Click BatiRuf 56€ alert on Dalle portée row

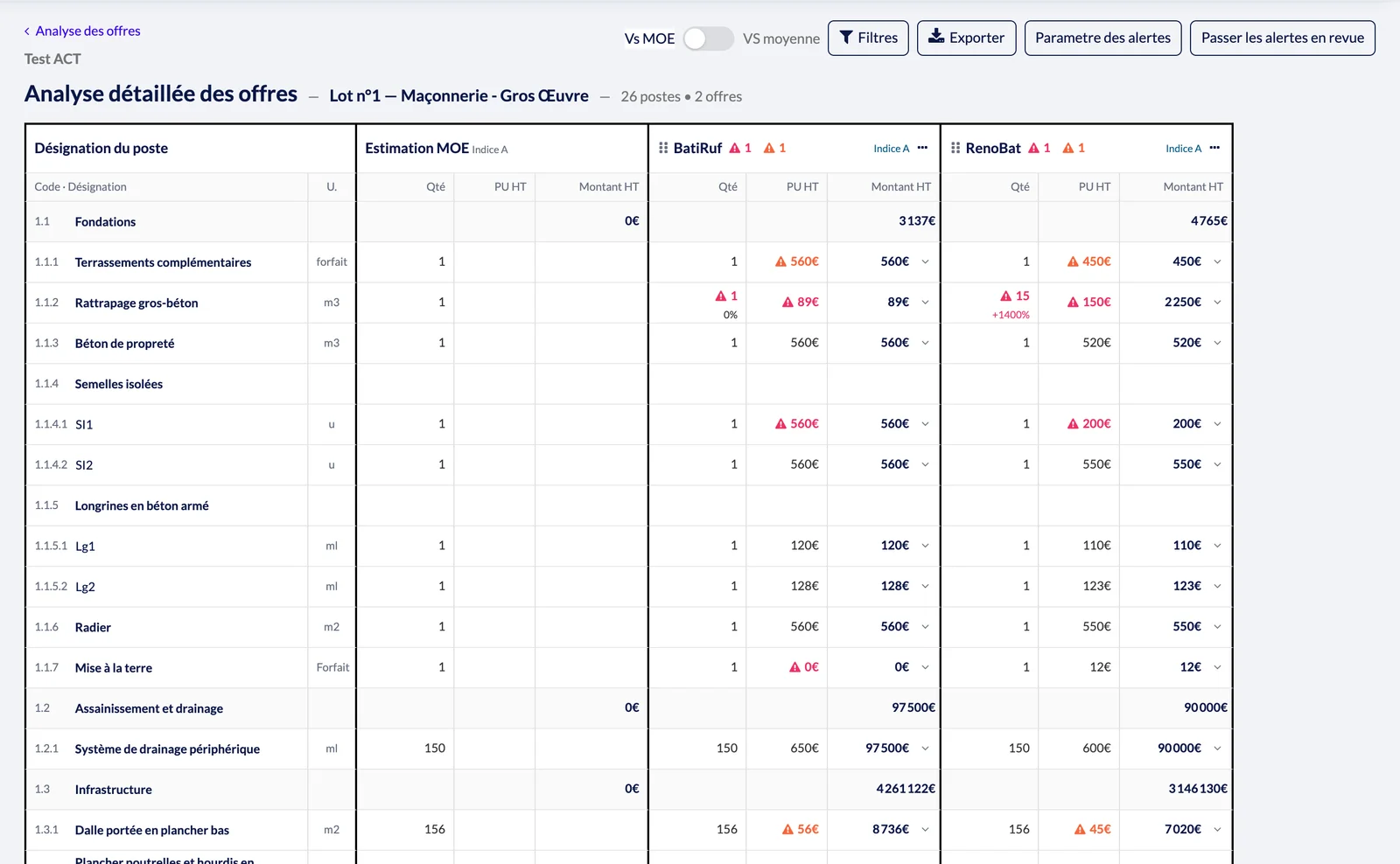800,829
